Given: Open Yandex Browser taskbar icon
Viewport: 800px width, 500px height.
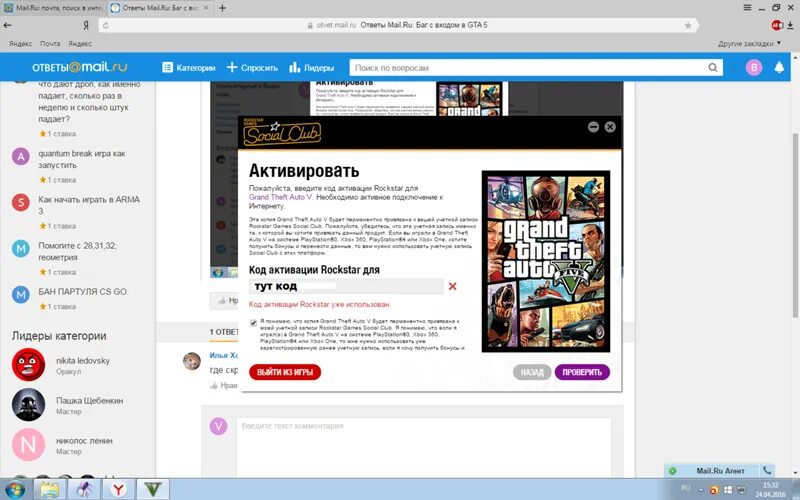Looking at the screenshot, I should click(x=118, y=490).
